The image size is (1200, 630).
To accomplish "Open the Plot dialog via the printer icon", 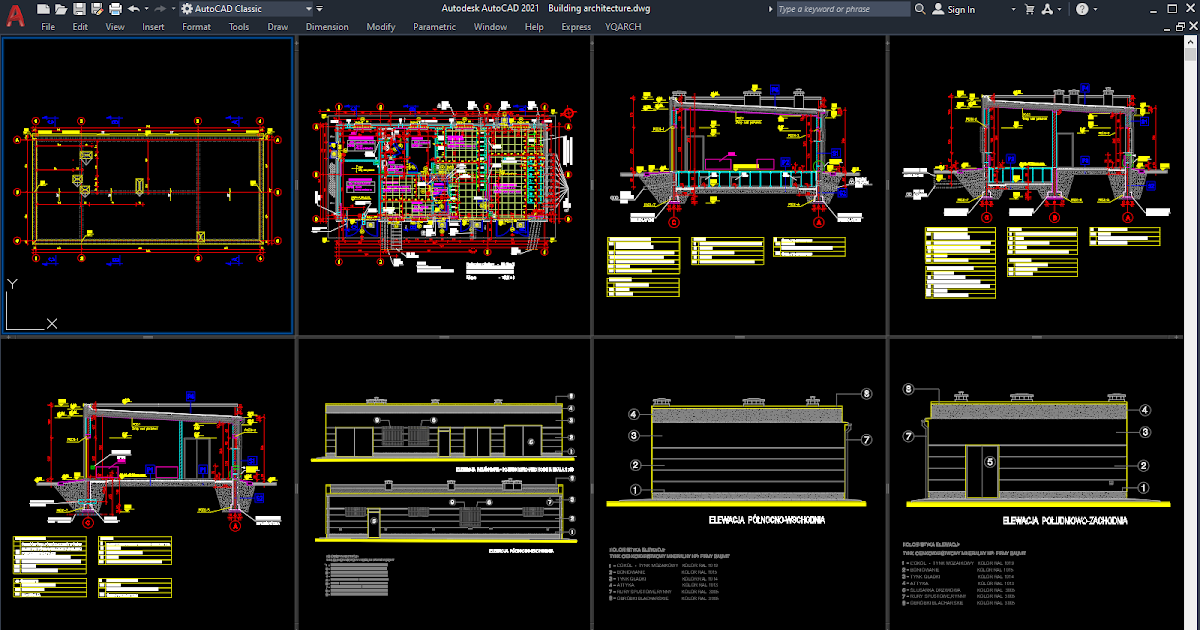I will [x=116, y=9].
